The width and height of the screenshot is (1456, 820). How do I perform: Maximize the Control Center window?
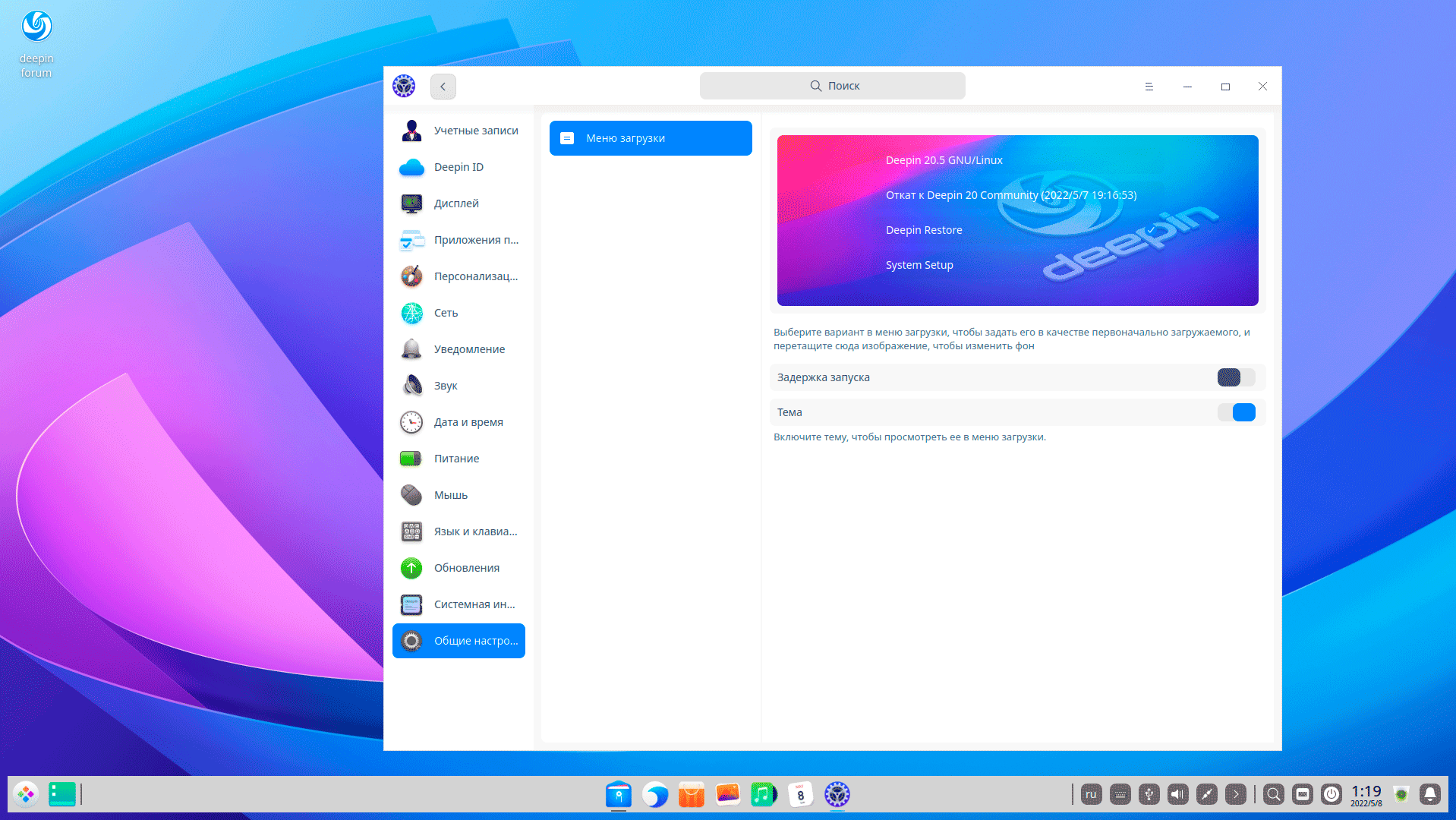click(1225, 87)
